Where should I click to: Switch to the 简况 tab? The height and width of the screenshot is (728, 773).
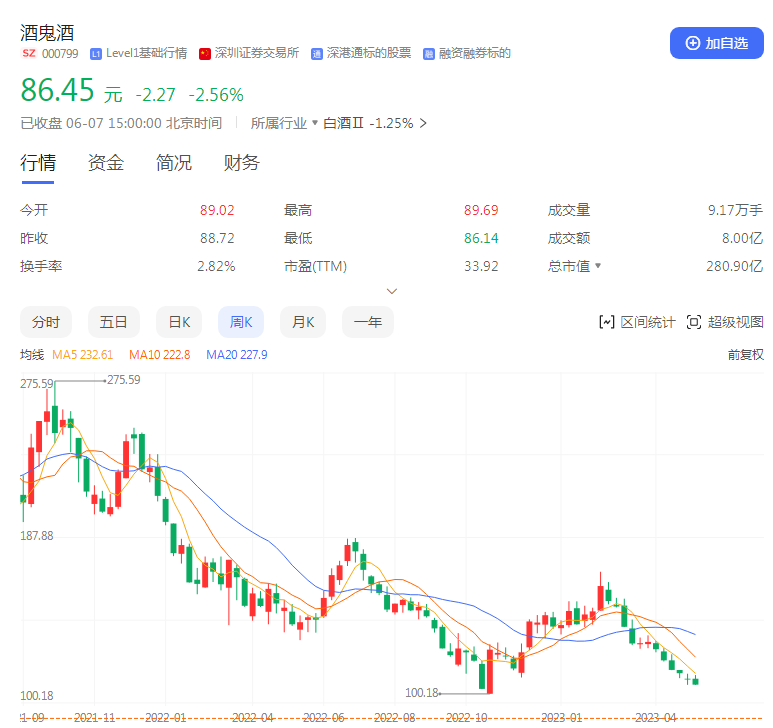tap(174, 163)
